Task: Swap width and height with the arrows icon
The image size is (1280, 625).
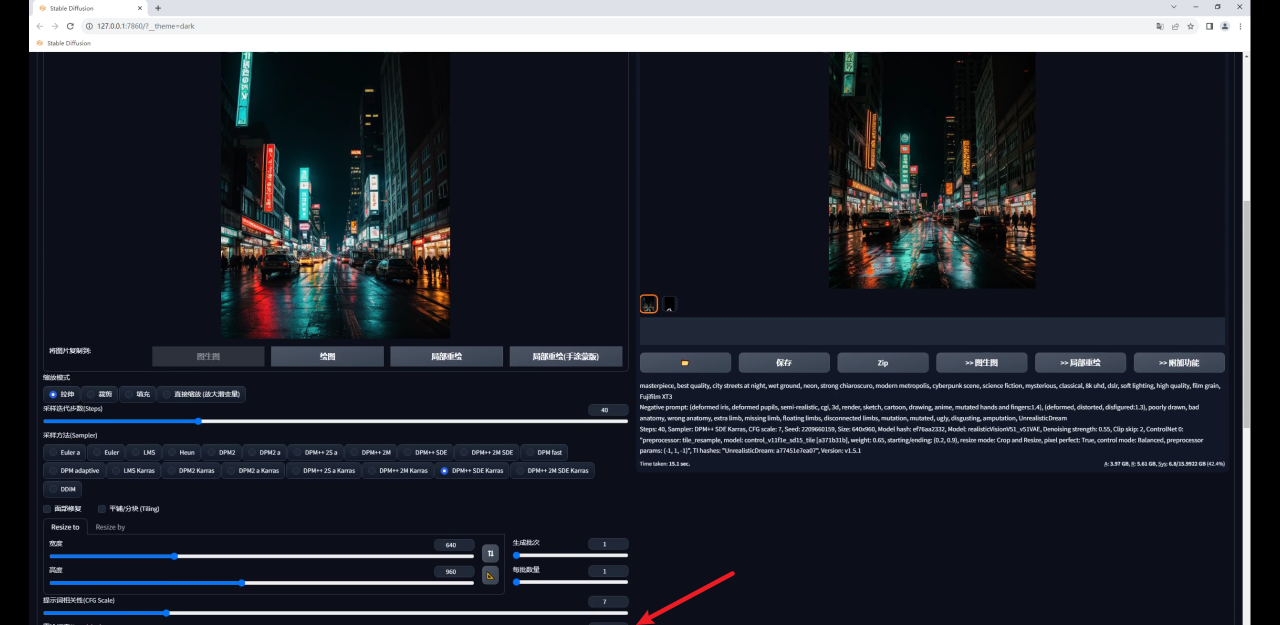Action: (x=490, y=553)
